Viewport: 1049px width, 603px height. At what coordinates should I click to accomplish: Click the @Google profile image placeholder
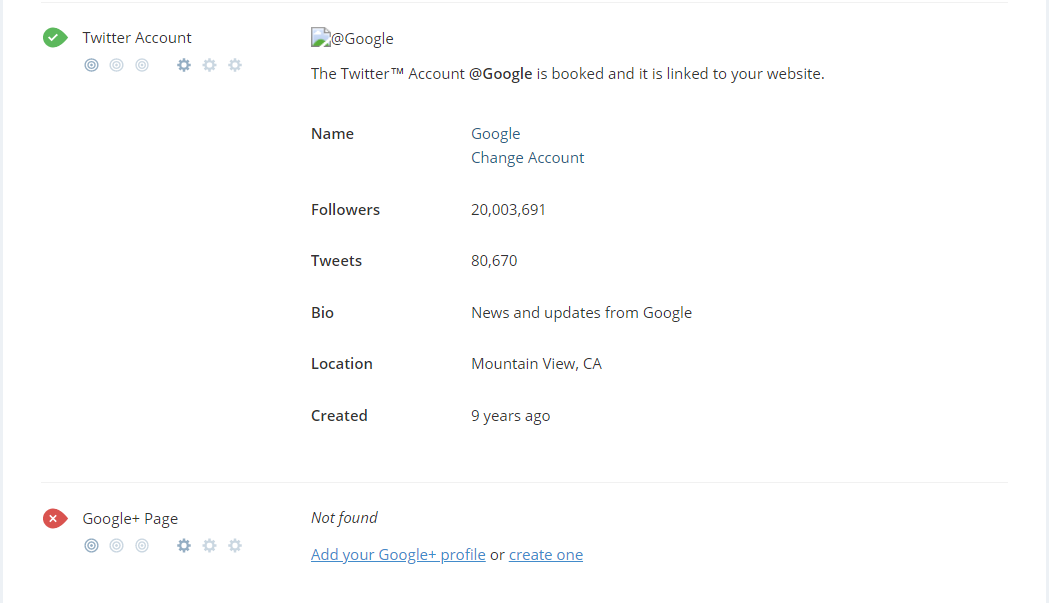321,39
